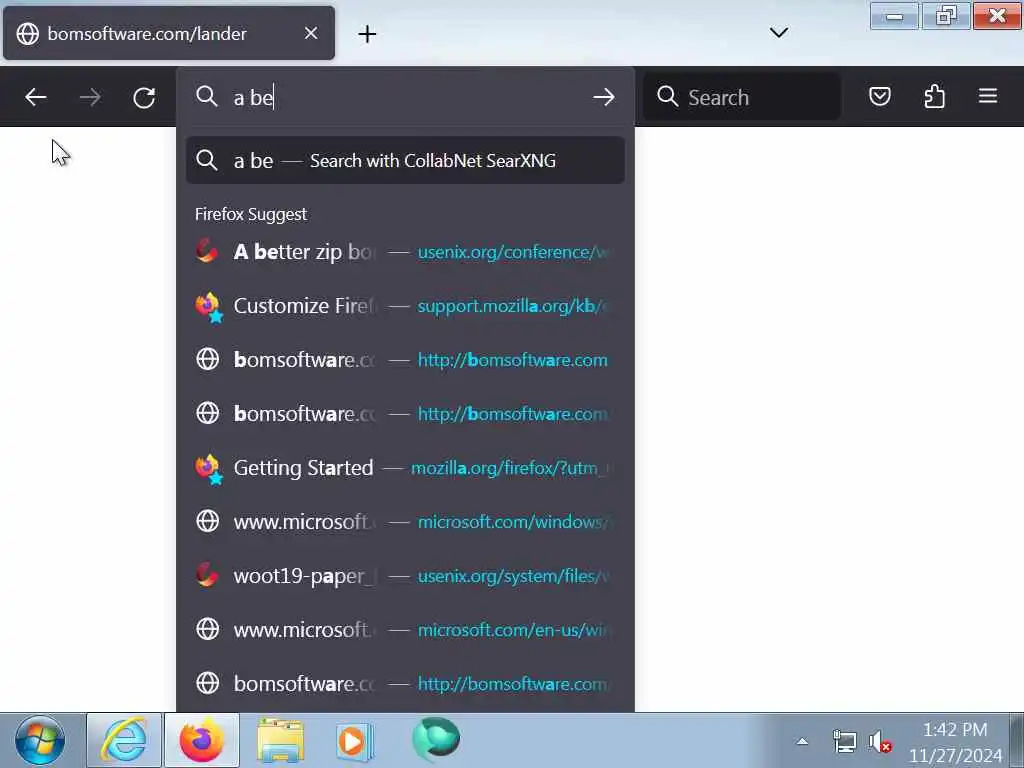Open the microsoft.com/en-us suggestion
1024x768 pixels.
pos(405,630)
